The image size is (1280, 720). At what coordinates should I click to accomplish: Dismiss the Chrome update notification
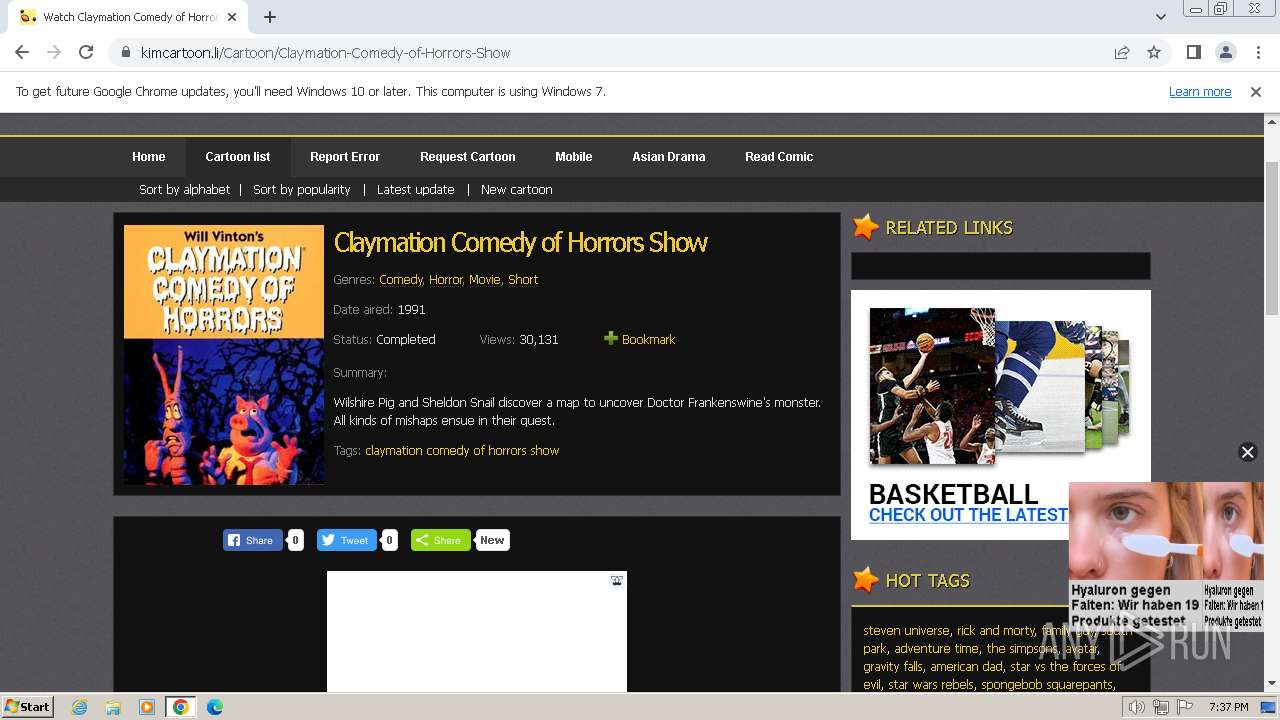tap(1256, 91)
